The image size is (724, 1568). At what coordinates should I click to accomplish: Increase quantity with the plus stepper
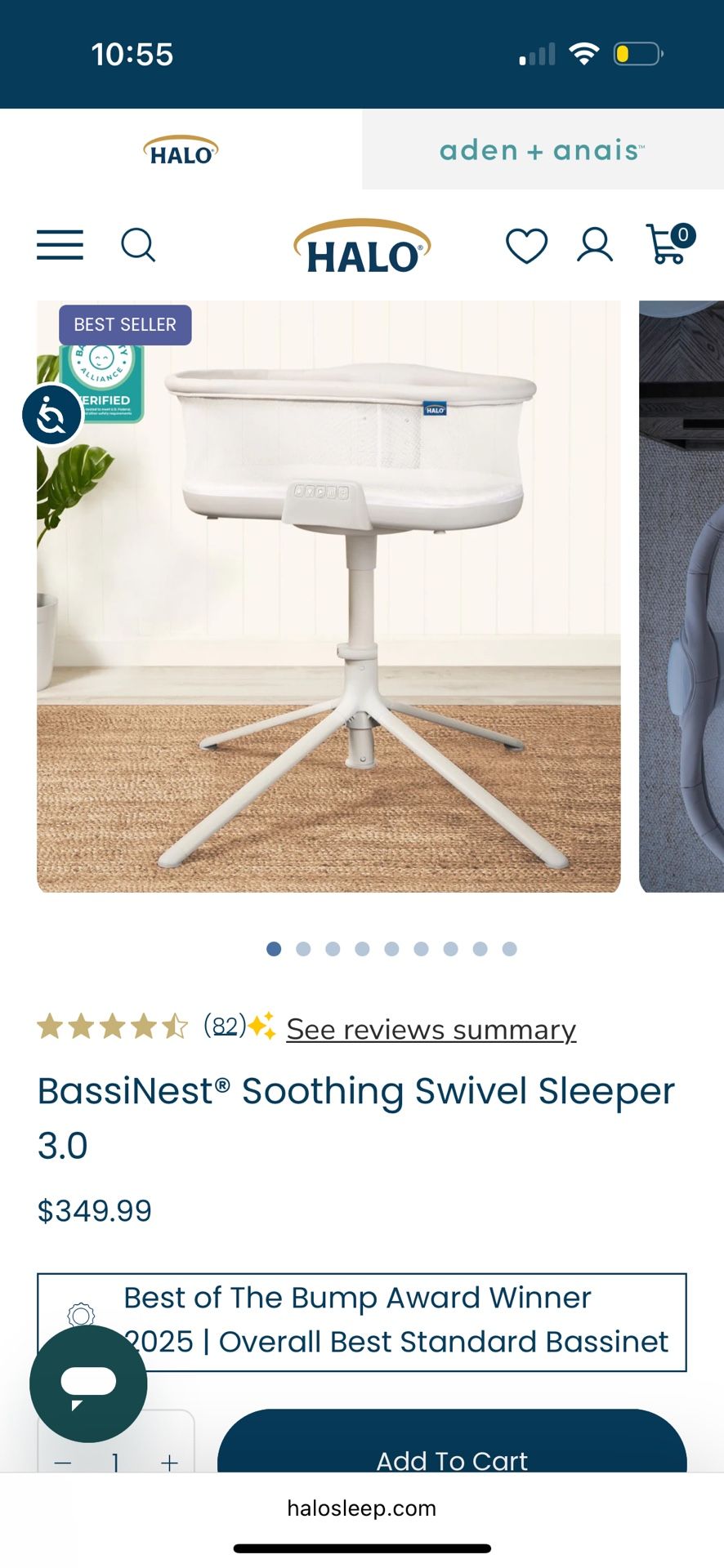pos(169,1462)
